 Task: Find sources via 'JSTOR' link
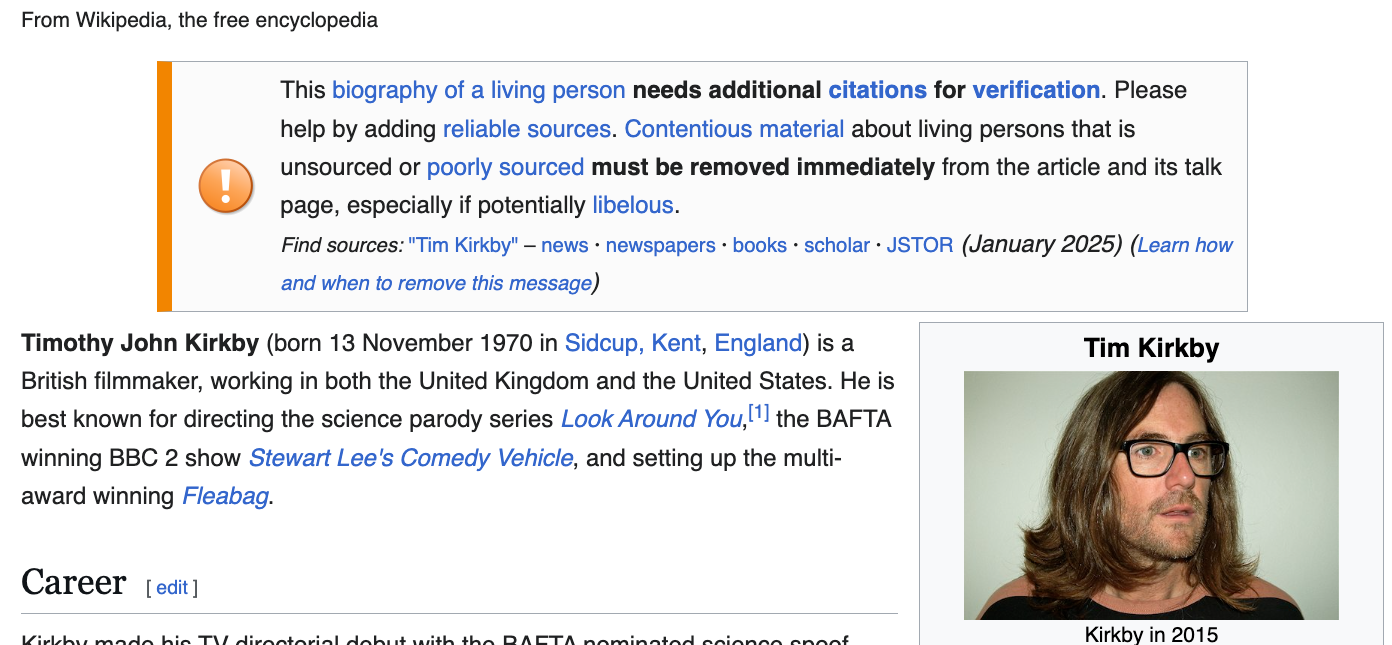click(919, 245)
